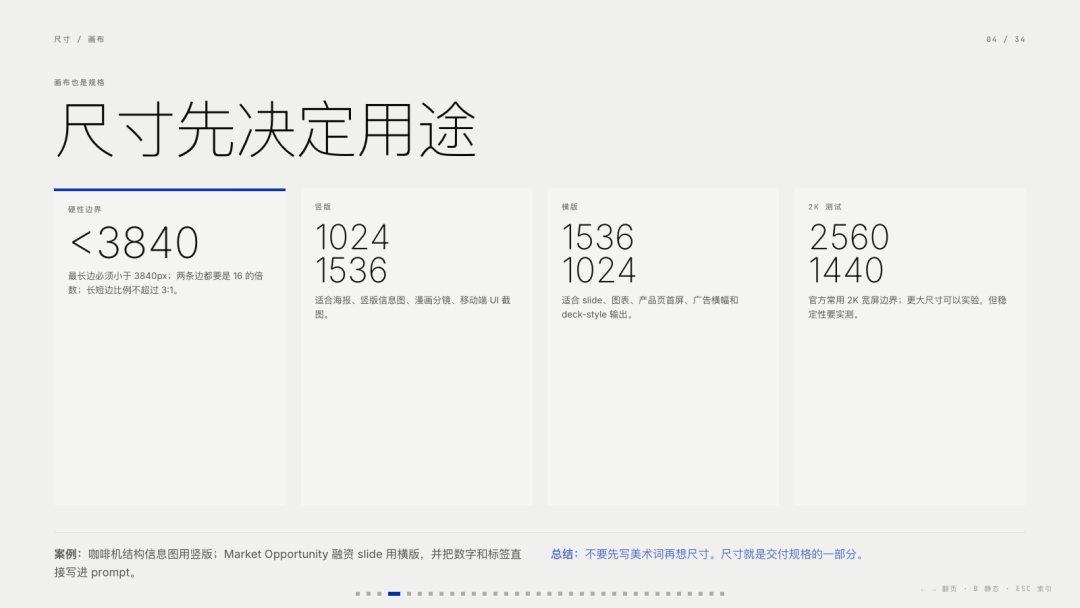Click the '硬性边界' card label

tap(85, 209)
